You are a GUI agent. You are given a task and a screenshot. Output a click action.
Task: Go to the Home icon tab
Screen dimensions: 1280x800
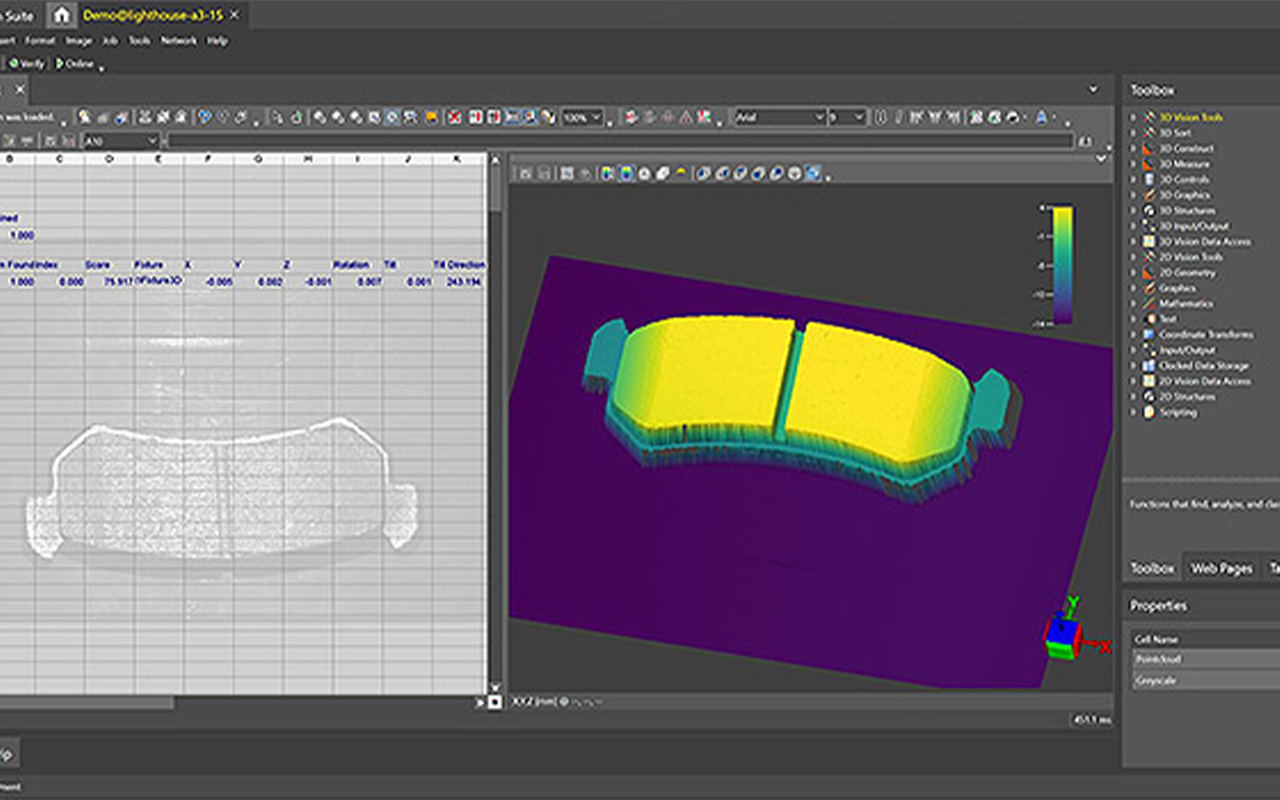click(x=62, y=15)
